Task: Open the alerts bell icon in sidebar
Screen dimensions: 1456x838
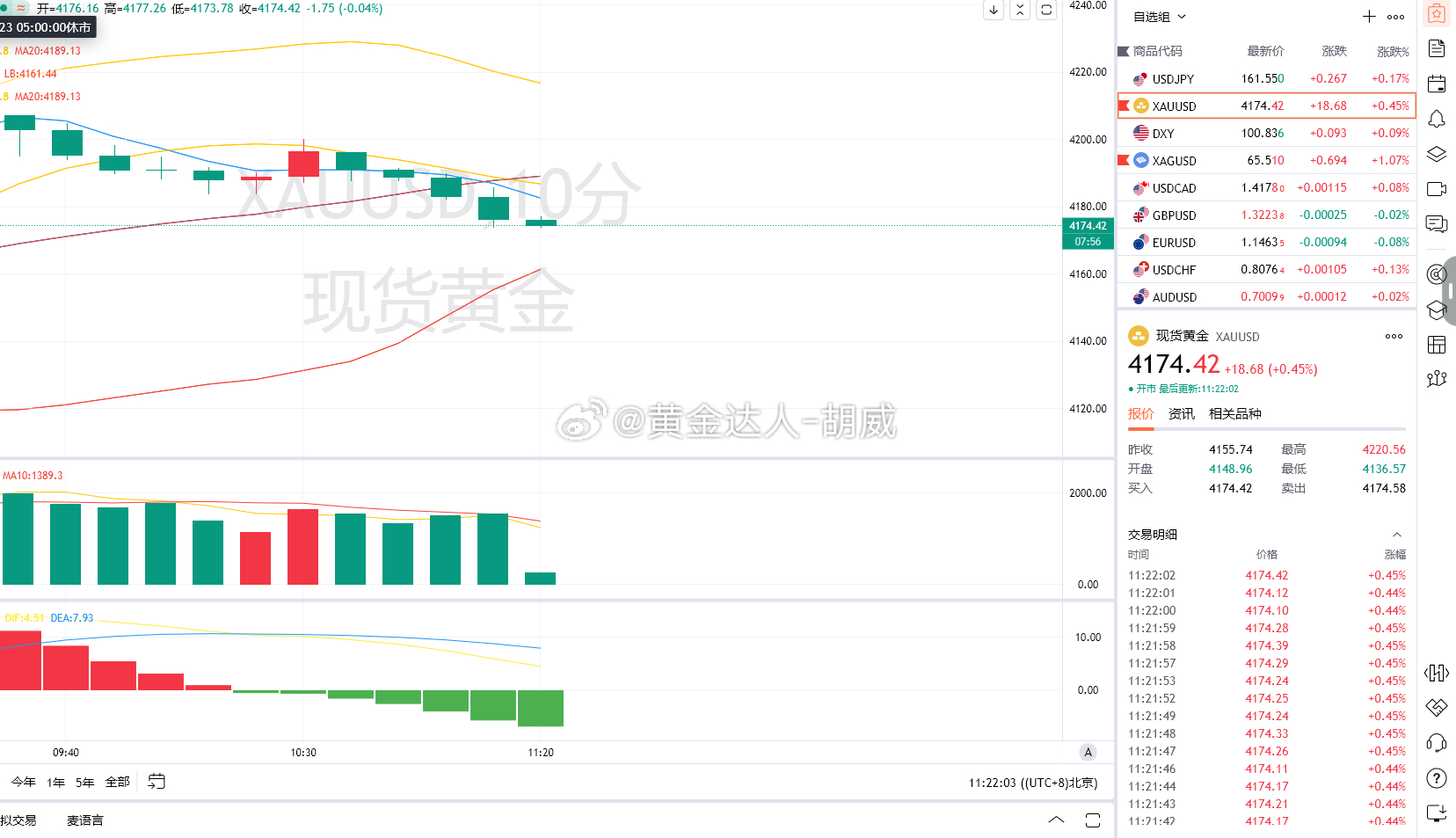Action: (1437, 119)
